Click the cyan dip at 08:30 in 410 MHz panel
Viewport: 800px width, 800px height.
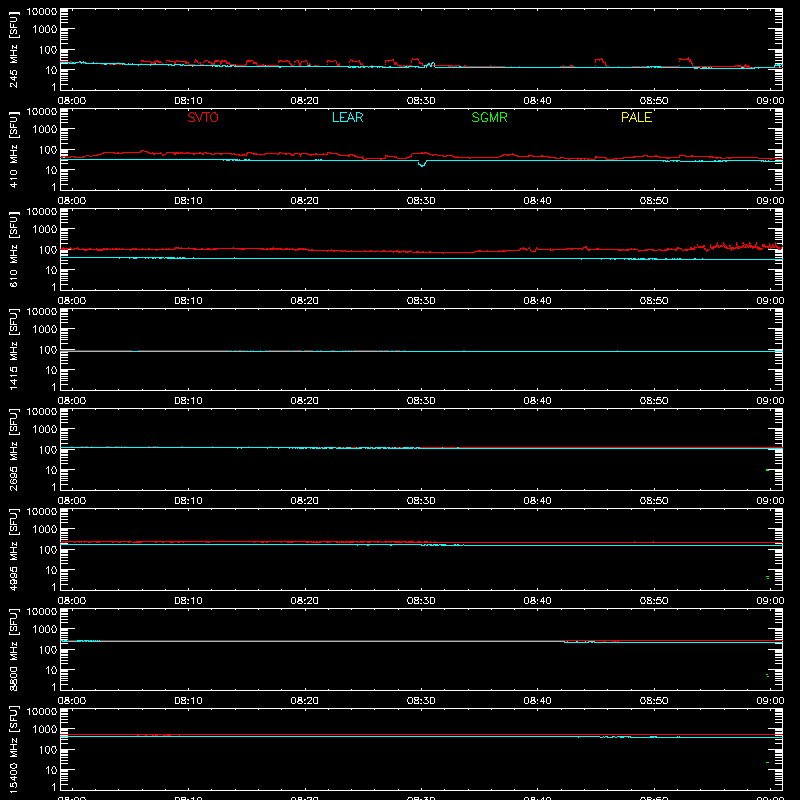coord(421,163)
